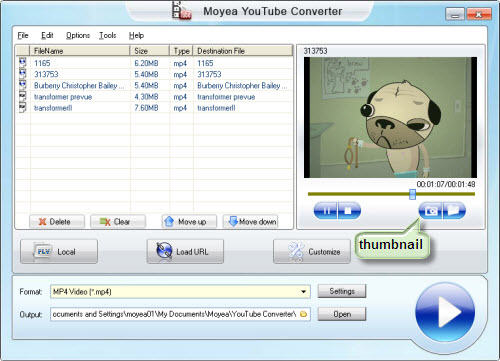The height and width of the screenshot is (361, 500).
Task: Move selected file up in list
Action: coord(189,222)
